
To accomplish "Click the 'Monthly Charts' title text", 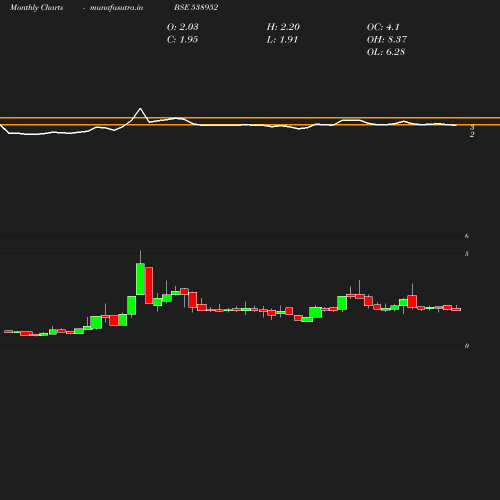I will click(36, 7).
